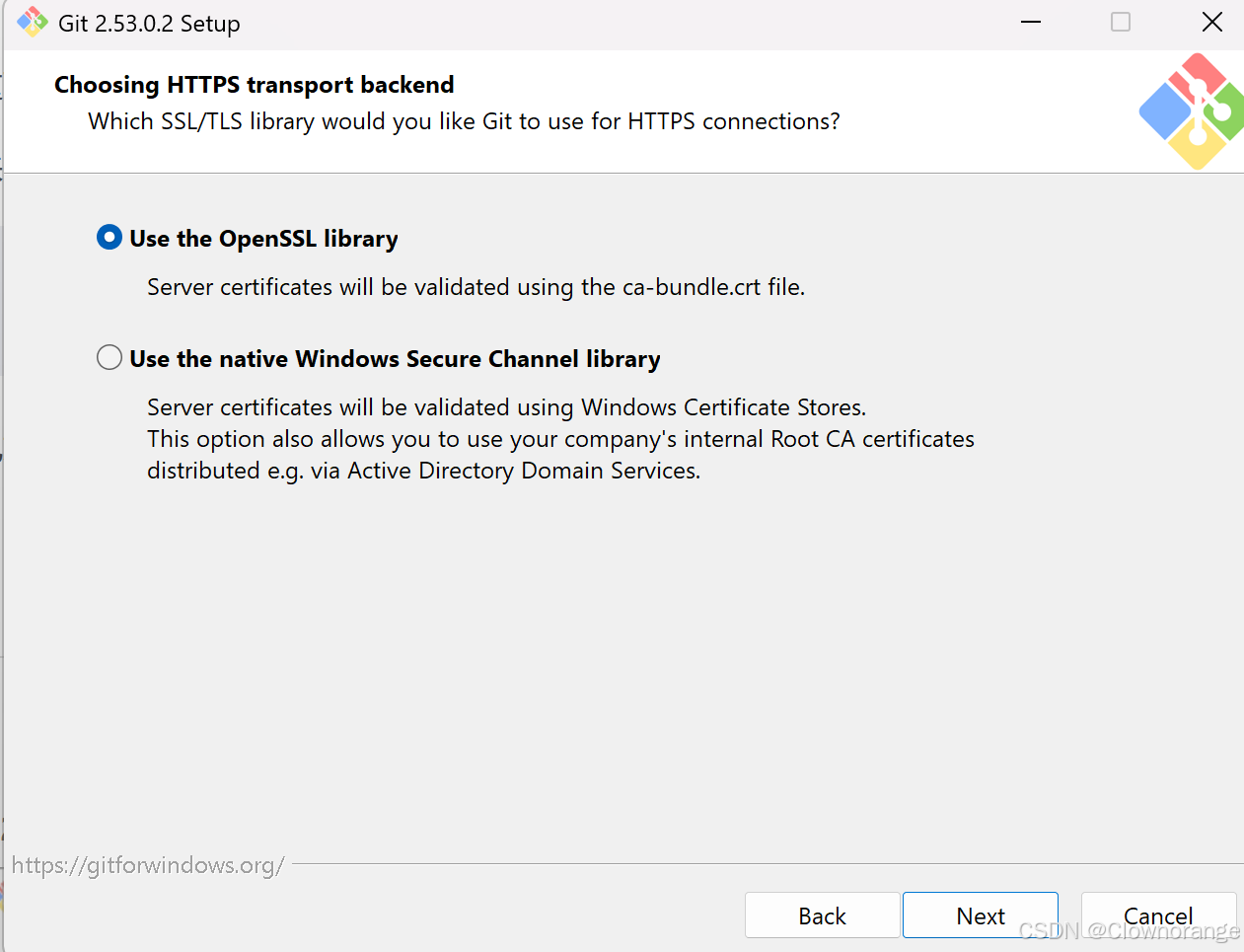Click the 'Git 2.53.0.2 Setup' title text
The width and height of the screenshot is (1244, 952).
(149, 24)
